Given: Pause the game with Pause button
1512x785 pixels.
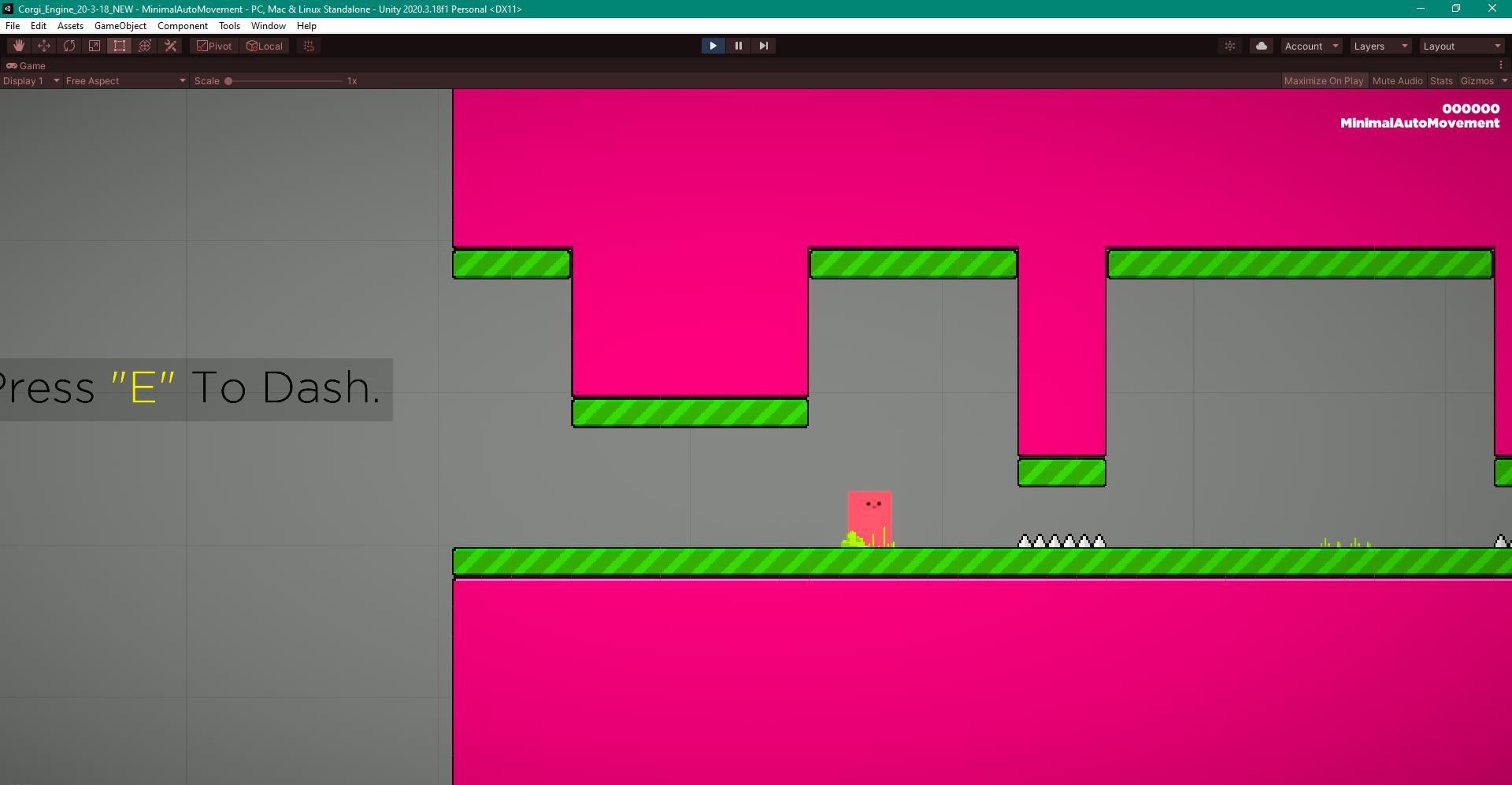Looking at the screenshot, I should 738,46.
